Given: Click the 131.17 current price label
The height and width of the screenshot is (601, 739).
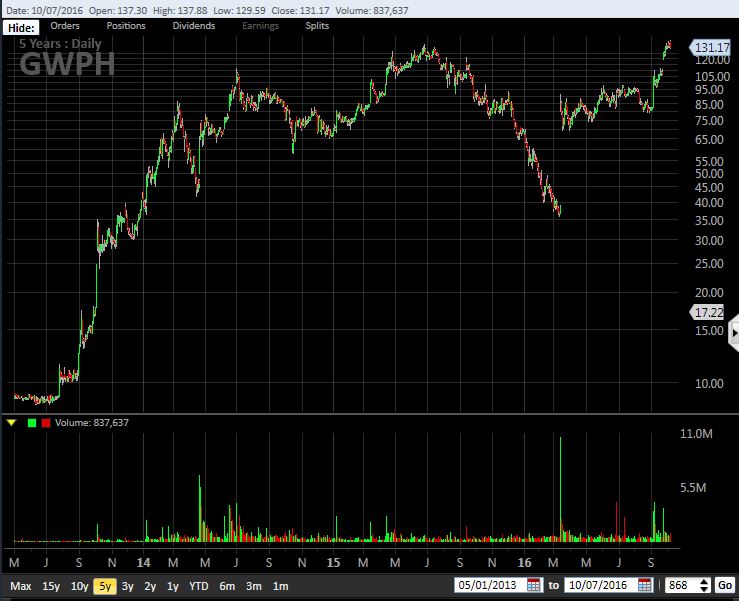Looking at the screenshot, I should pyautogui.click(x=710, y=47).
